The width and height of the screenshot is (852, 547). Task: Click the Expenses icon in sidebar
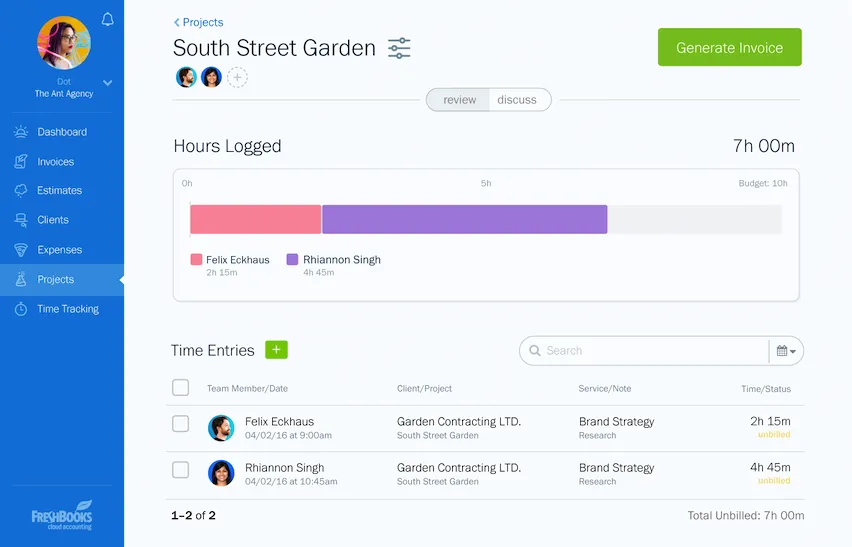pos(20,250)
